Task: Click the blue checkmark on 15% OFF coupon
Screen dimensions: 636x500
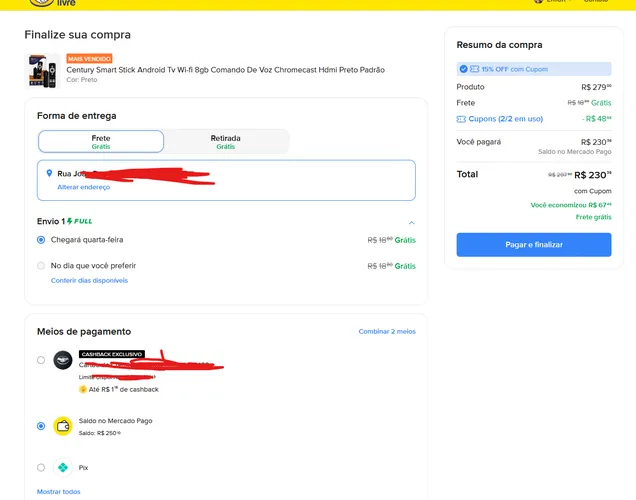Action: point(463,69)
